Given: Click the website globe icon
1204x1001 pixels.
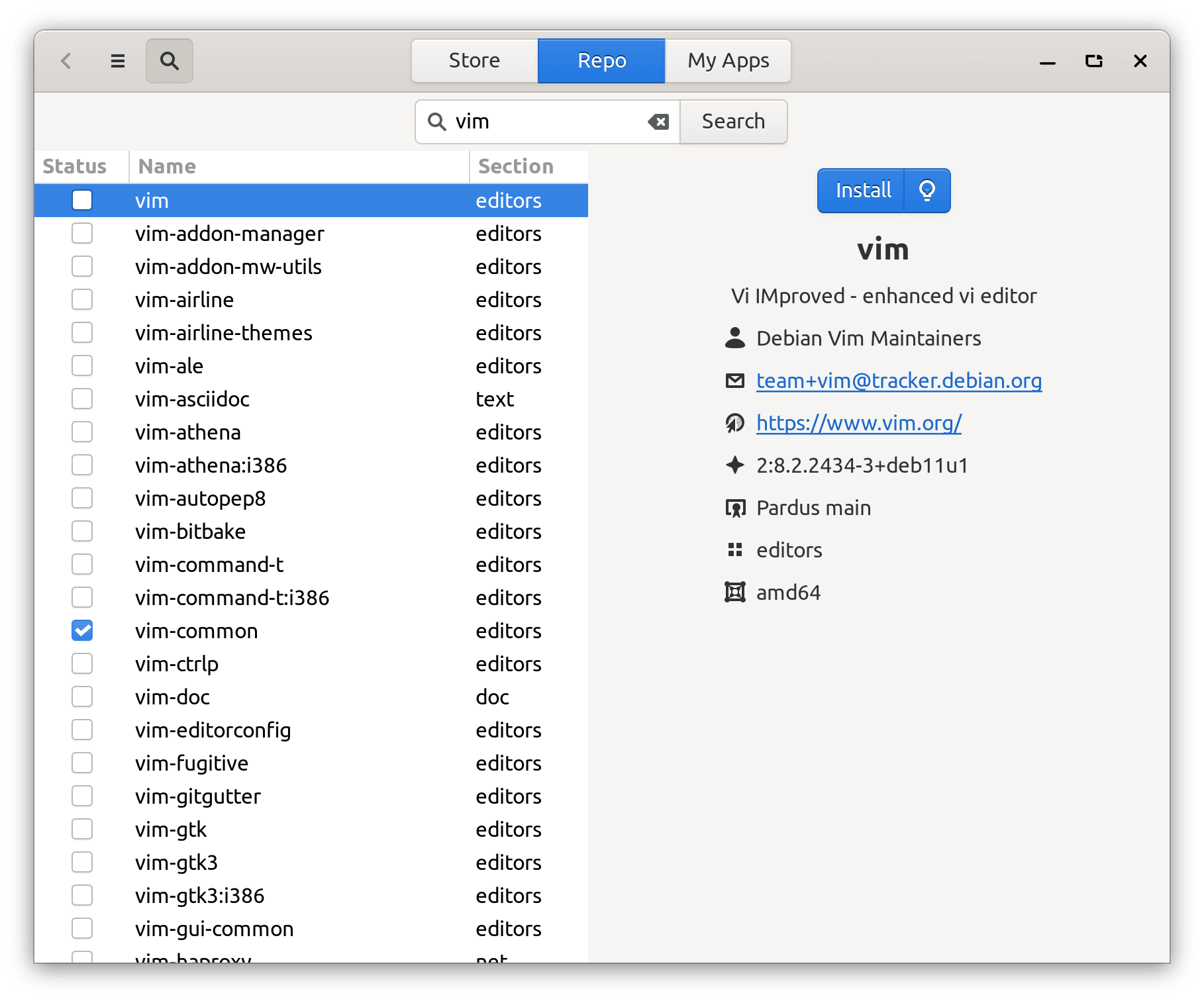Looking at the screenshot, I should point(735,422).
